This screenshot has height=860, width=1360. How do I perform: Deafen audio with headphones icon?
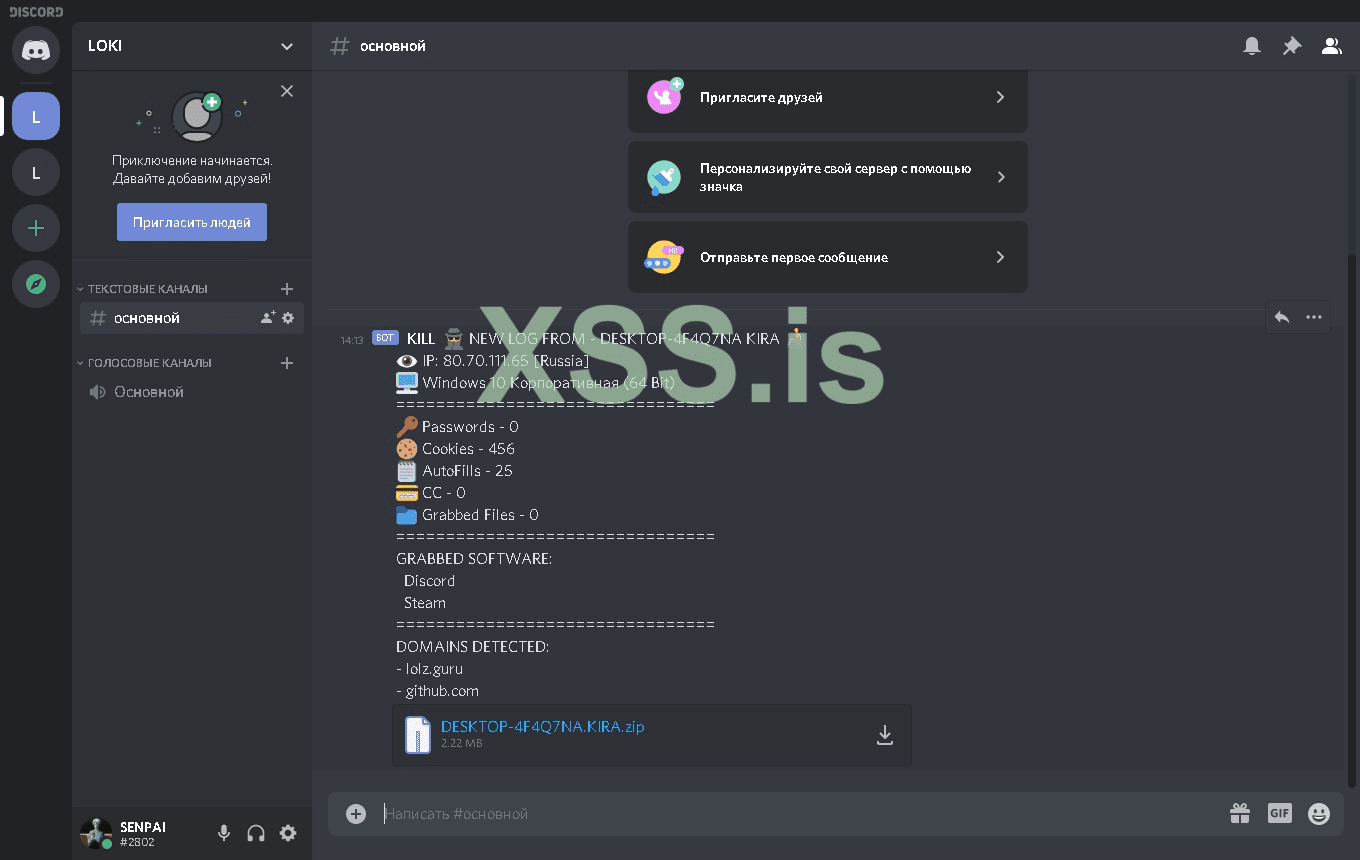[256, 833]
